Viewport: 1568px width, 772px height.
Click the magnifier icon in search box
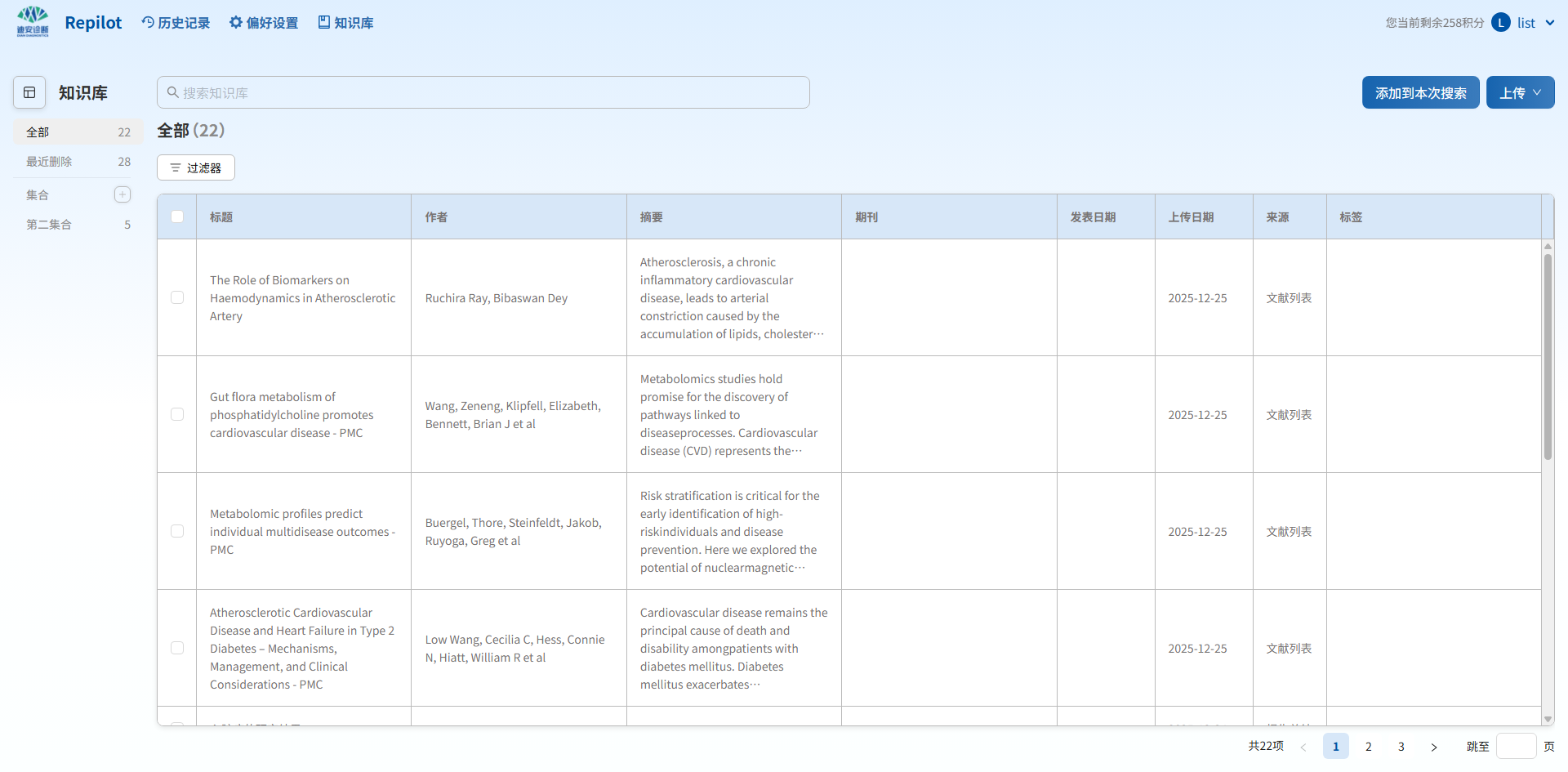pyautogui.click(x=173, y=93)
